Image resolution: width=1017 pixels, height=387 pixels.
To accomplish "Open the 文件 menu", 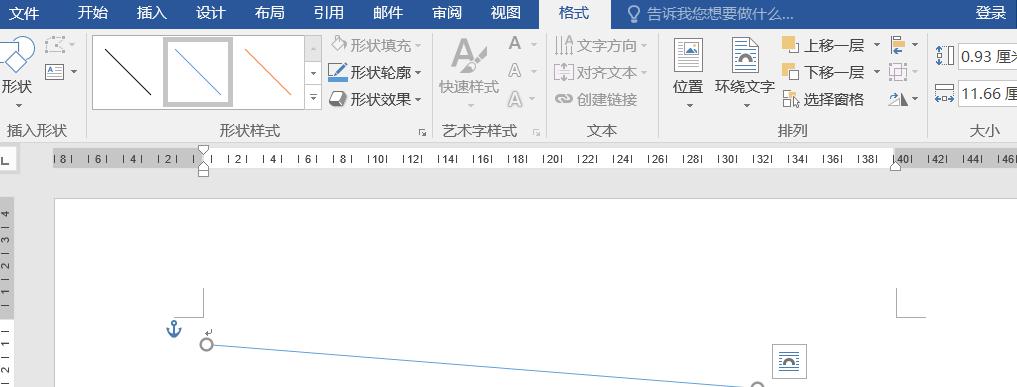I will point(23,13).
